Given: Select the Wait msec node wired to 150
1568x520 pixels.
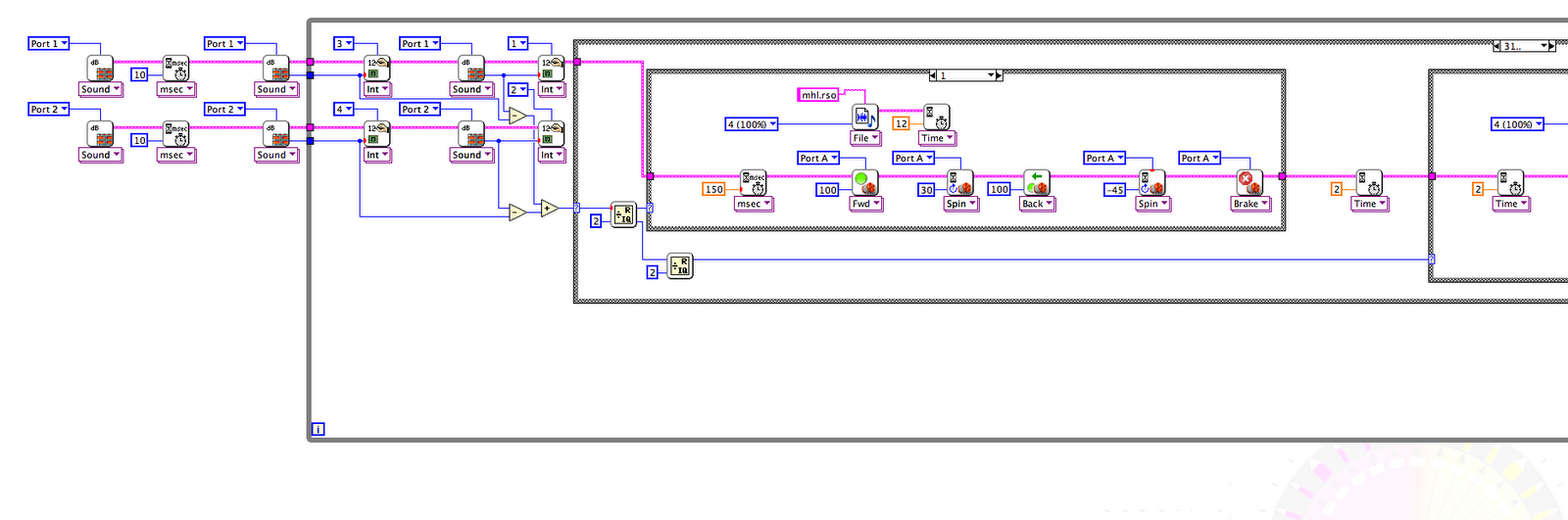Looking at the screenshot, I should (x=753, y=183).
